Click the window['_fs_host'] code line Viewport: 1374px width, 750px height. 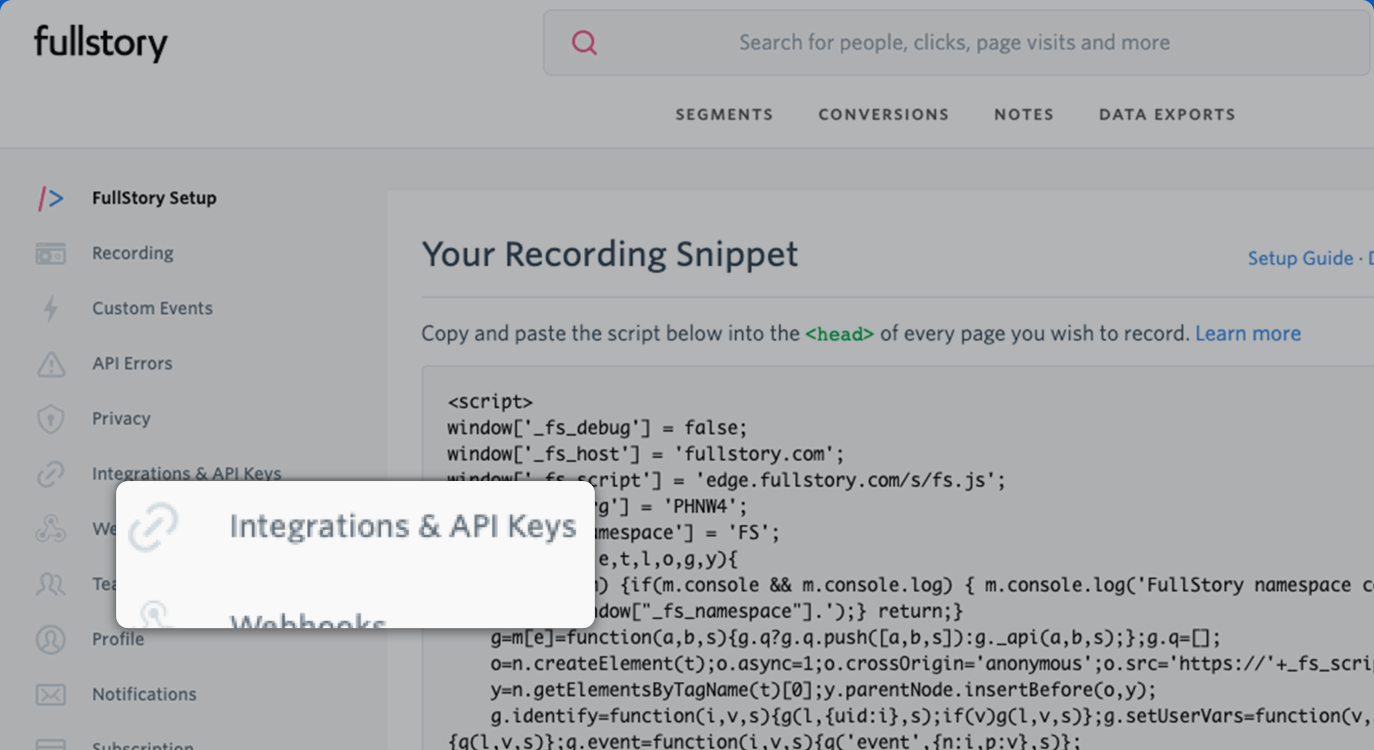[646, 454]
